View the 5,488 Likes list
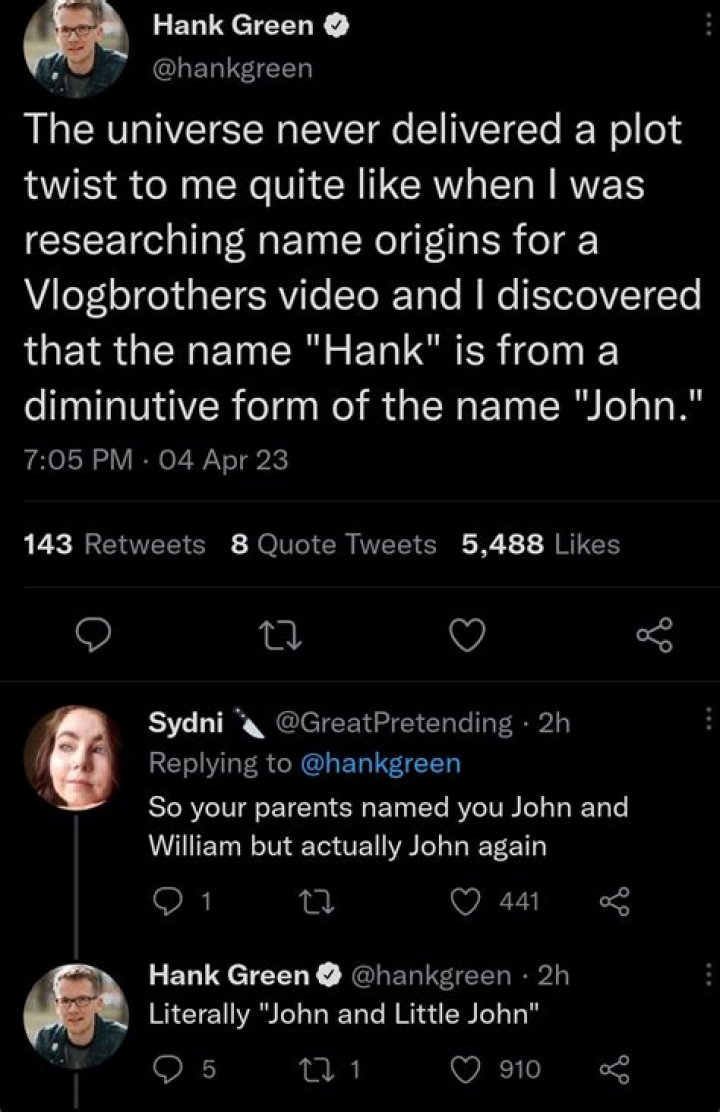720x1112 pixels. click(x=541, y=544)
